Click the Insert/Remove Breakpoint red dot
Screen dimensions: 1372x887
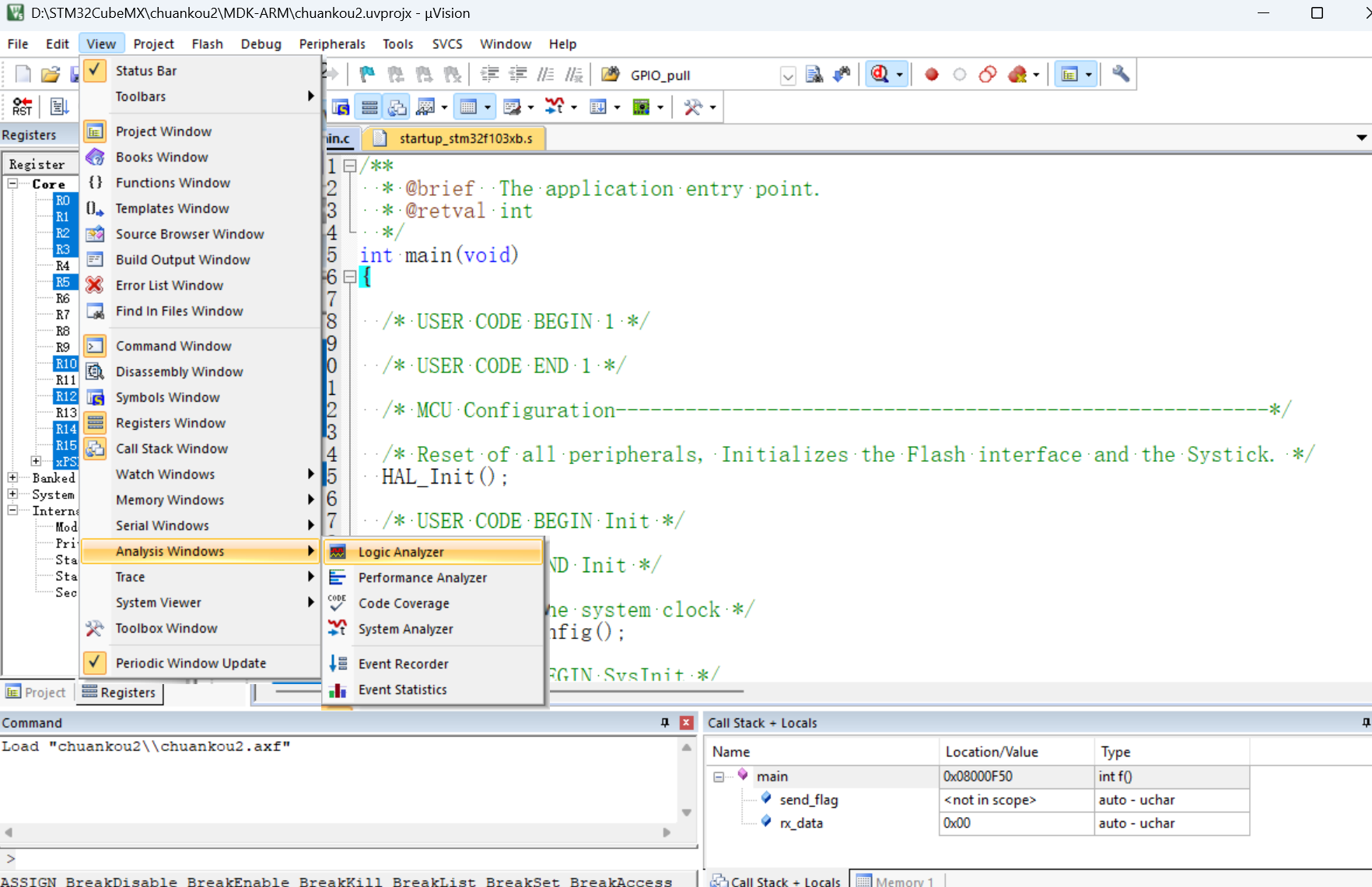[932, 75]
